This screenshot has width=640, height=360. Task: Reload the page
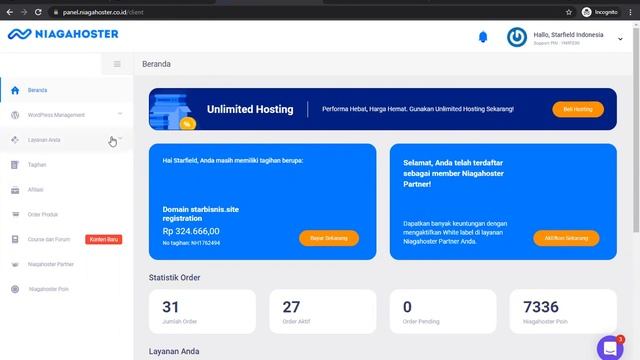(x=38, y=12)
